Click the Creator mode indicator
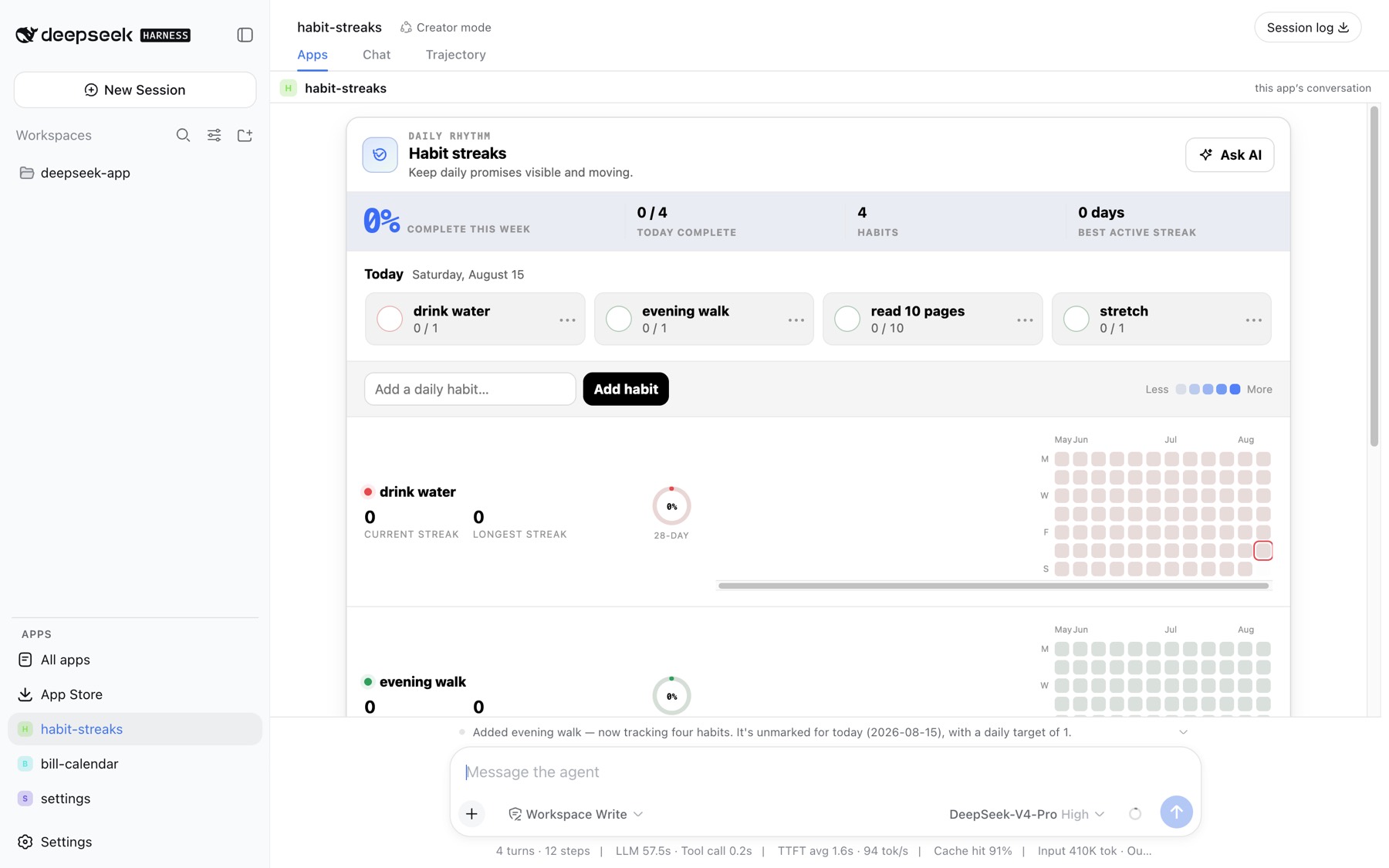1389x868 pixels. [445, 27]
